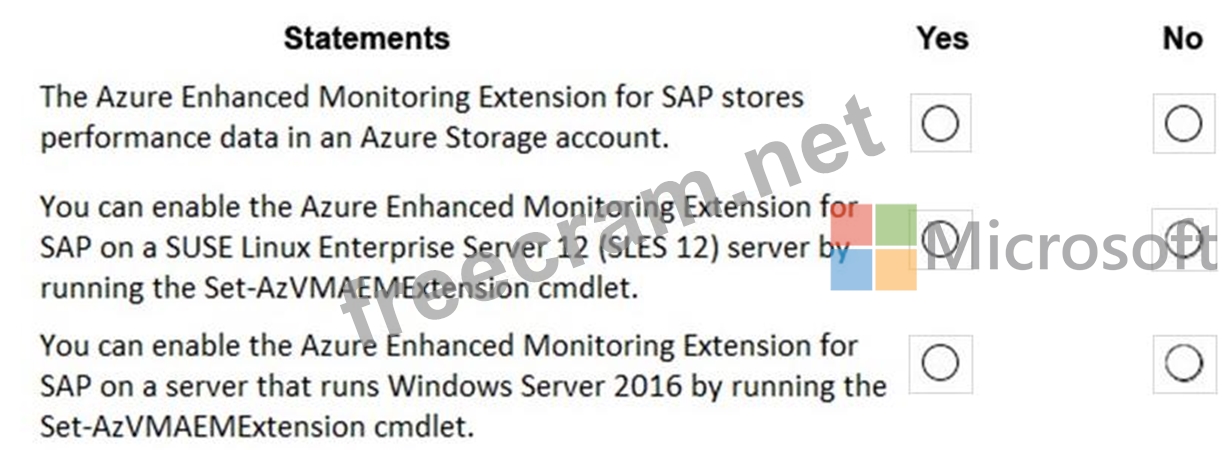The height and width of the screenshot is (450, 1225).
Task: Click the yellow square of the Microsoft logo
Action: 896,270
